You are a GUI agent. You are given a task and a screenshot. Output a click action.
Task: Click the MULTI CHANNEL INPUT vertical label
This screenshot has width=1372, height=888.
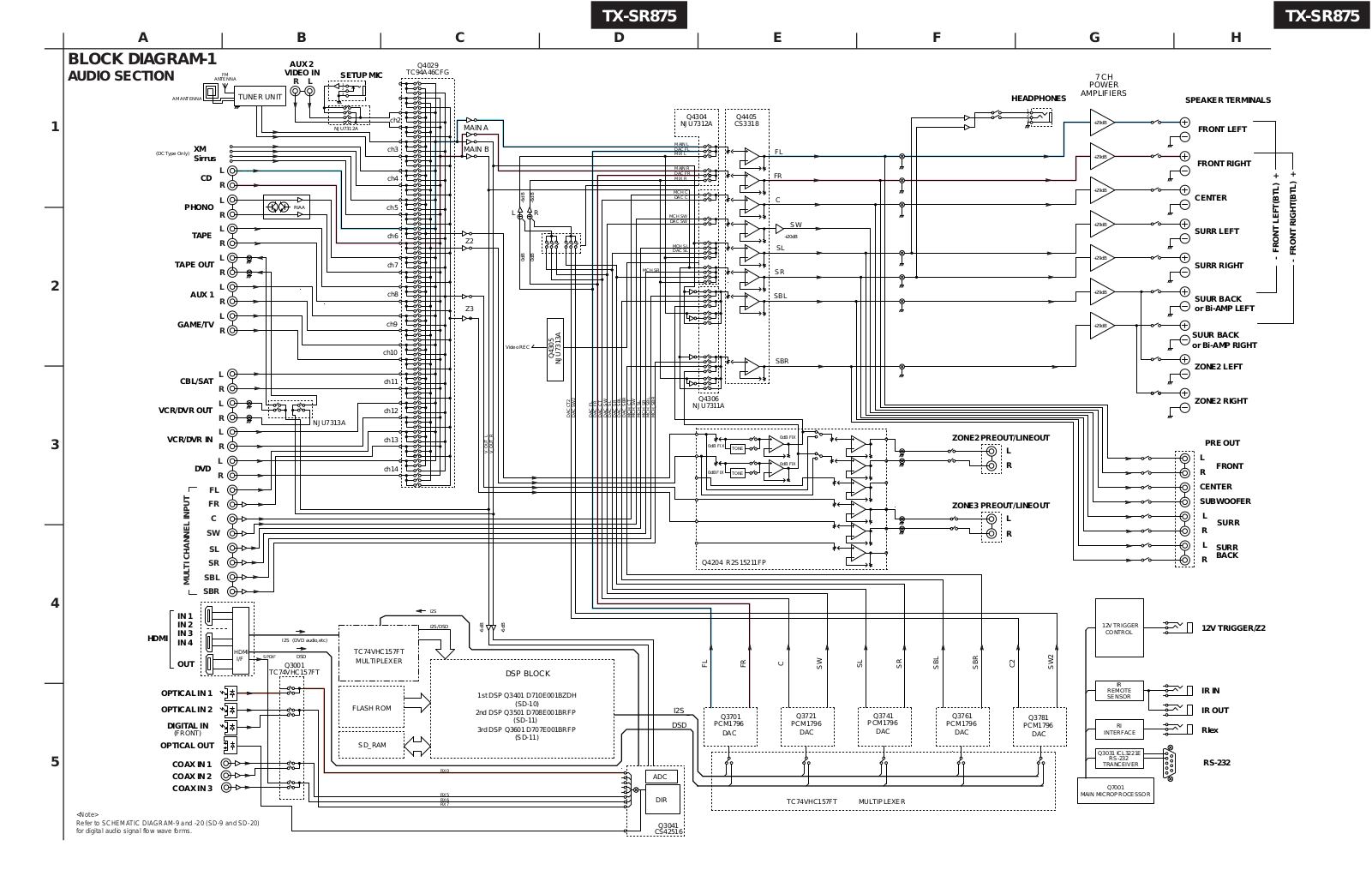(x=187, y=540)
